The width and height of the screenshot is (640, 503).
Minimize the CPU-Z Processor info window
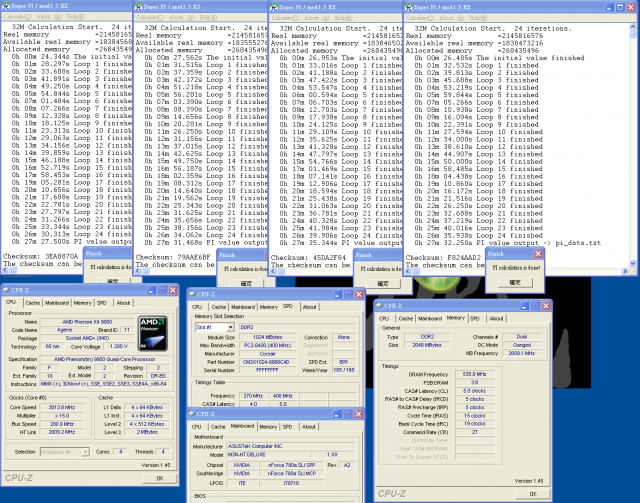tap(151, 290)
